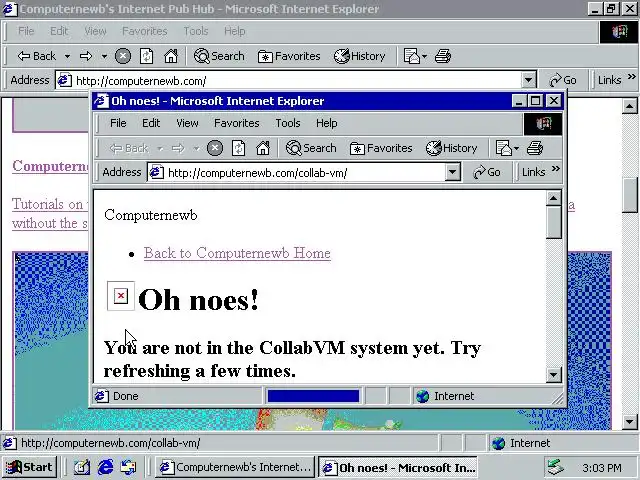
Task: Click address field in Oh noes! window
Action: pos(303,173)
